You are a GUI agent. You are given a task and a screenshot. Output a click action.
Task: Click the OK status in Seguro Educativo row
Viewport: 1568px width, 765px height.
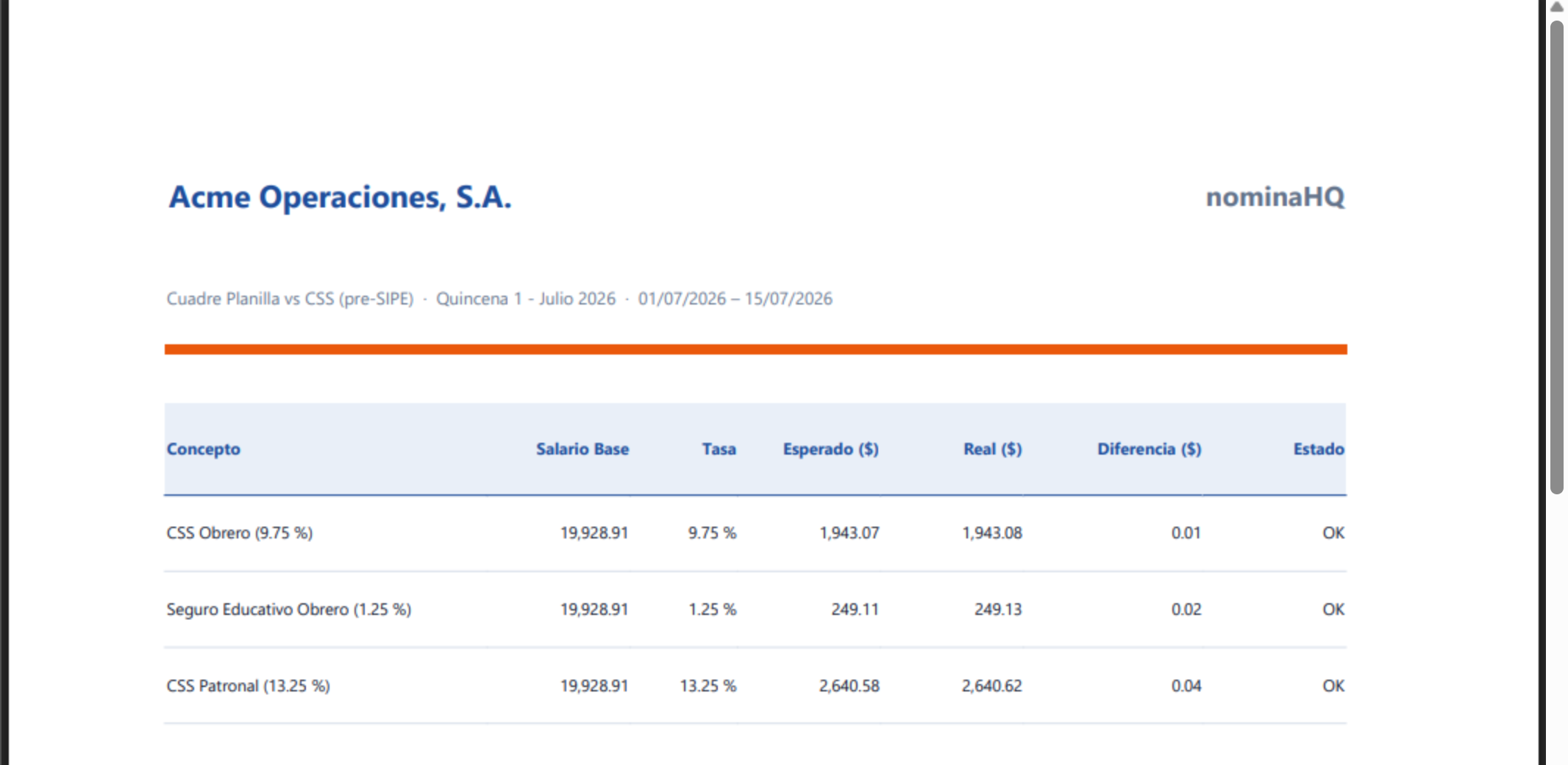1333,610
